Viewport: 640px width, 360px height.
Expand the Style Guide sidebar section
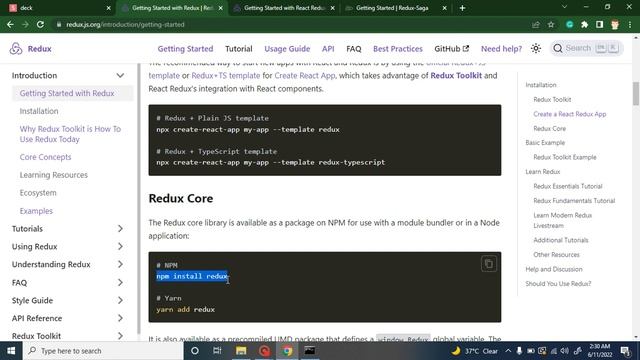(120, 300)
